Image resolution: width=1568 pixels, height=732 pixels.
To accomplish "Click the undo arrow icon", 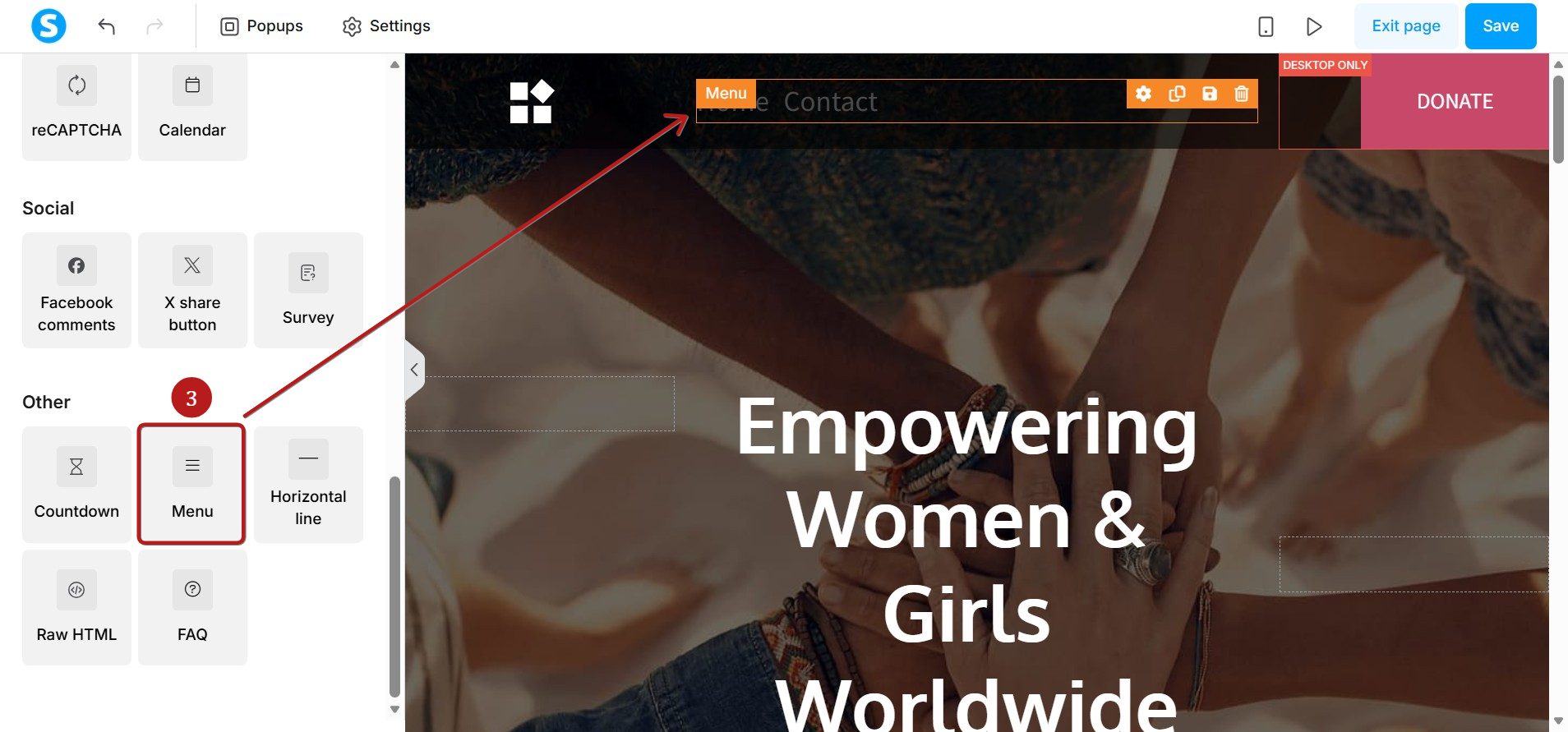I will click(x=106, y=26).
